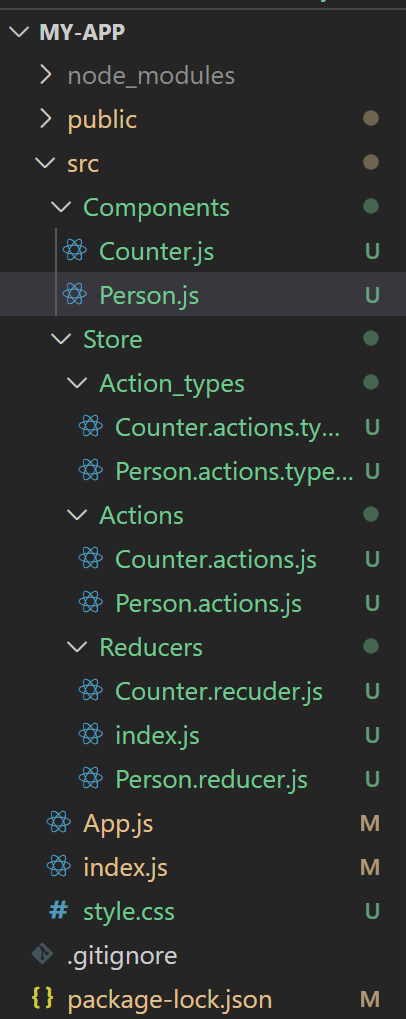Collapse the Reducers folder chevron
The height and width of the screenshot is (1019, 406).
coord(77,647)
